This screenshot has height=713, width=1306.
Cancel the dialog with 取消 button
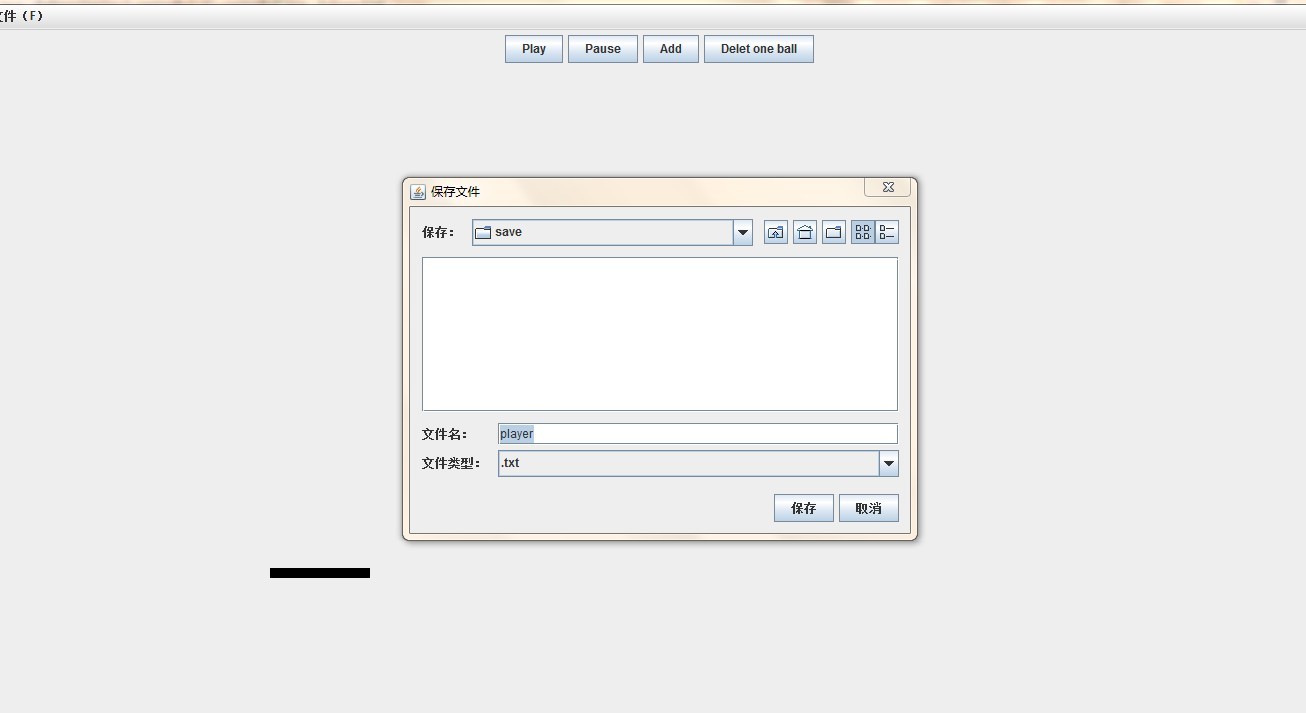point(869,508)
